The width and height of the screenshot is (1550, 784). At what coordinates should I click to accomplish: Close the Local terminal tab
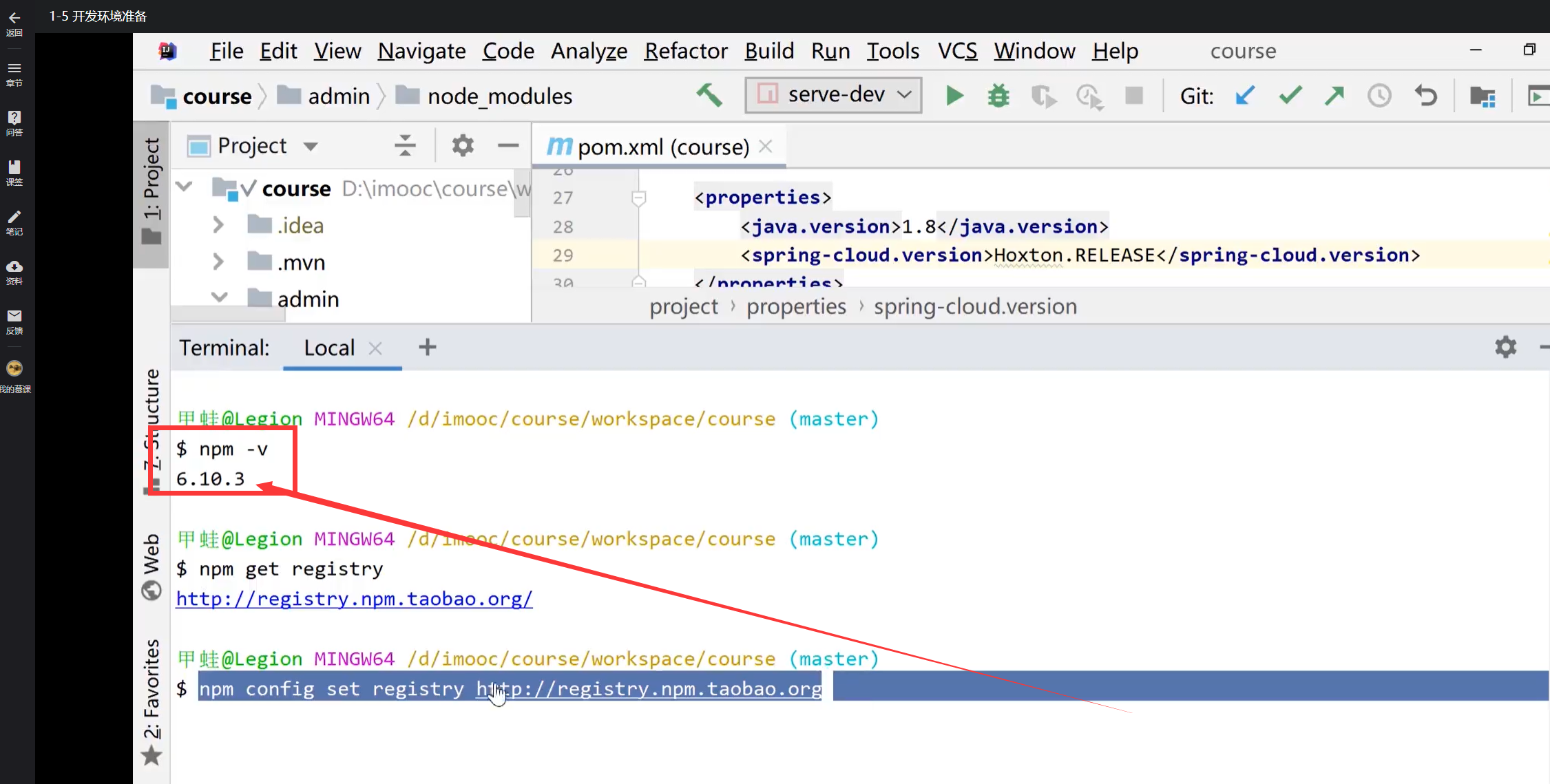(375, 348)
